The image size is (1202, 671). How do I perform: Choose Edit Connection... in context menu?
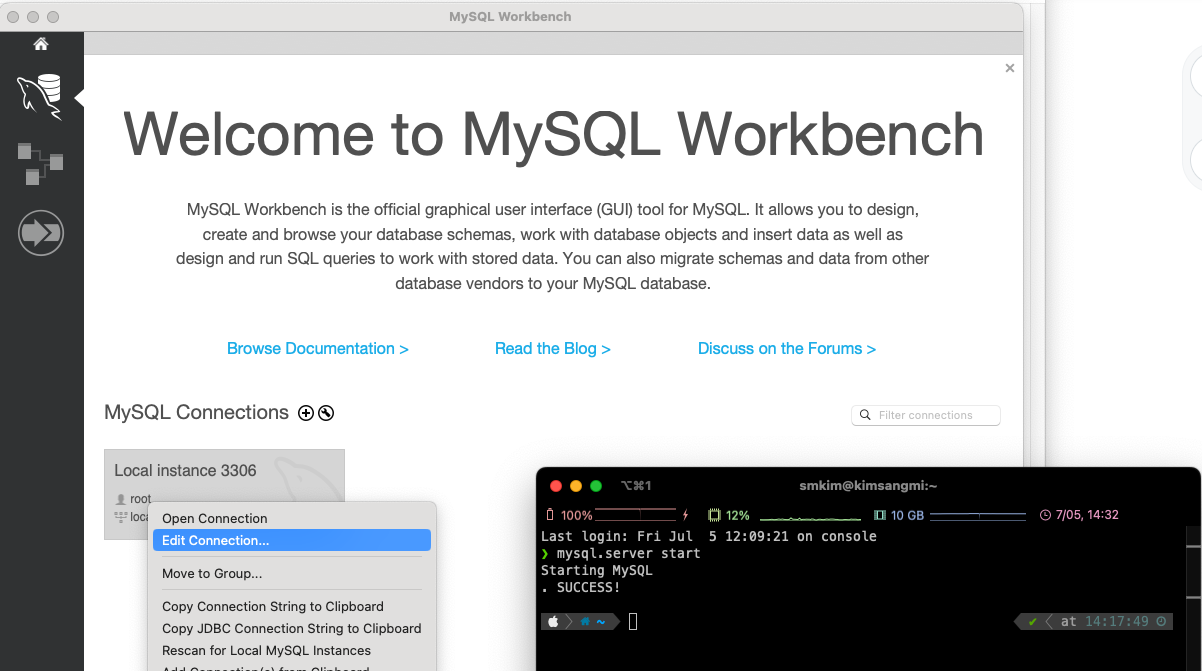292,540
